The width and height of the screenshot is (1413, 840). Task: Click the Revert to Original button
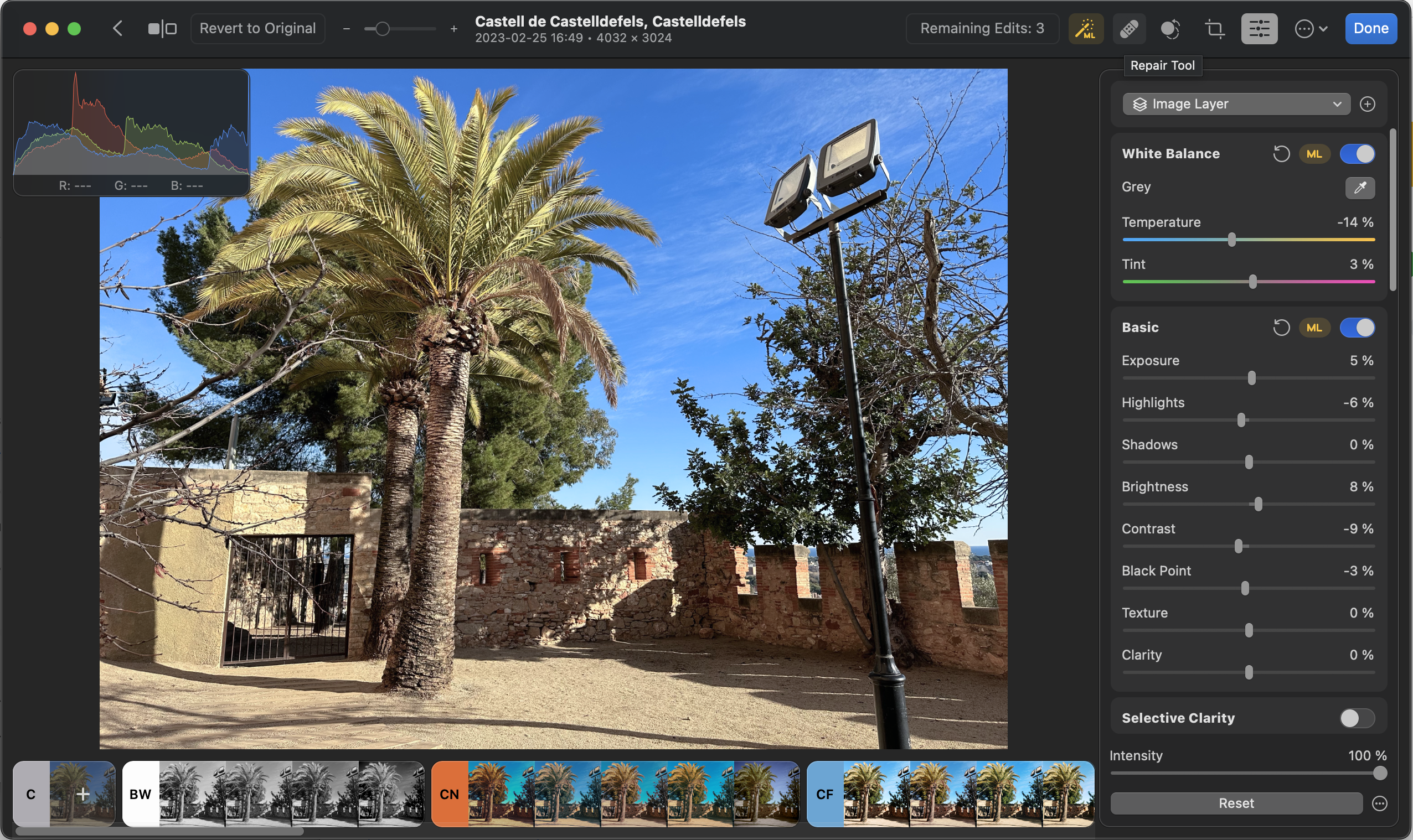(257, 28)
